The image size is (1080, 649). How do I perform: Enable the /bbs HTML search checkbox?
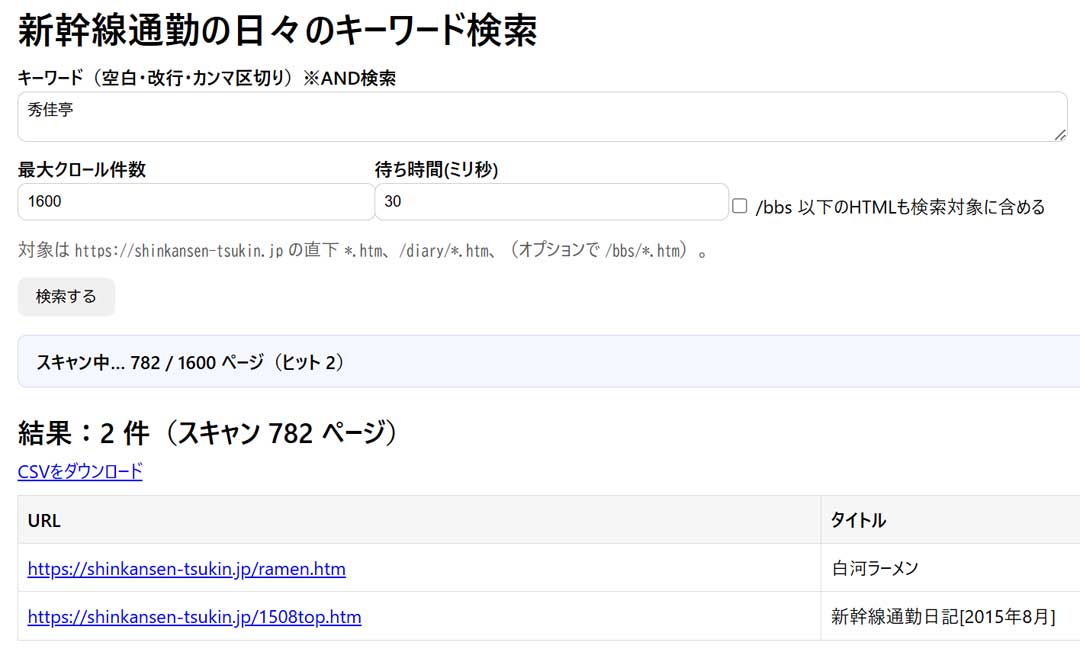tap(740, 206)
